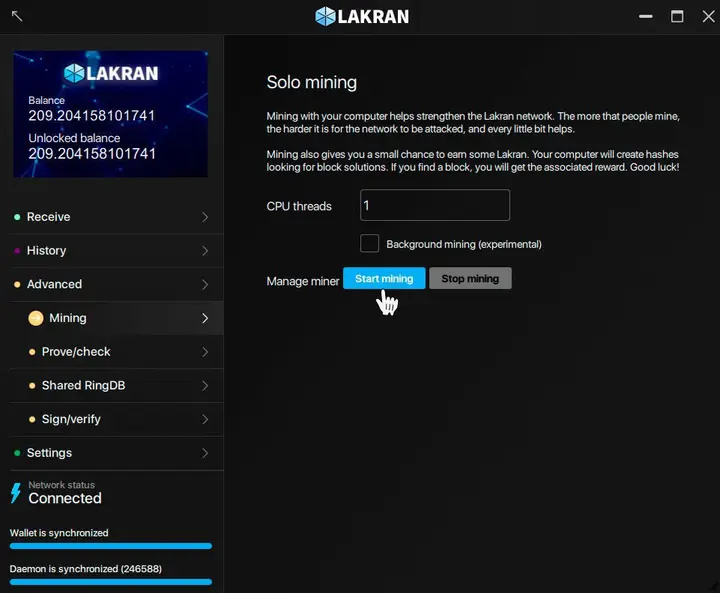Click the Stop mining button
This screenshot has width=720, height=593.
pyautogui.click(x=470, y=278)
